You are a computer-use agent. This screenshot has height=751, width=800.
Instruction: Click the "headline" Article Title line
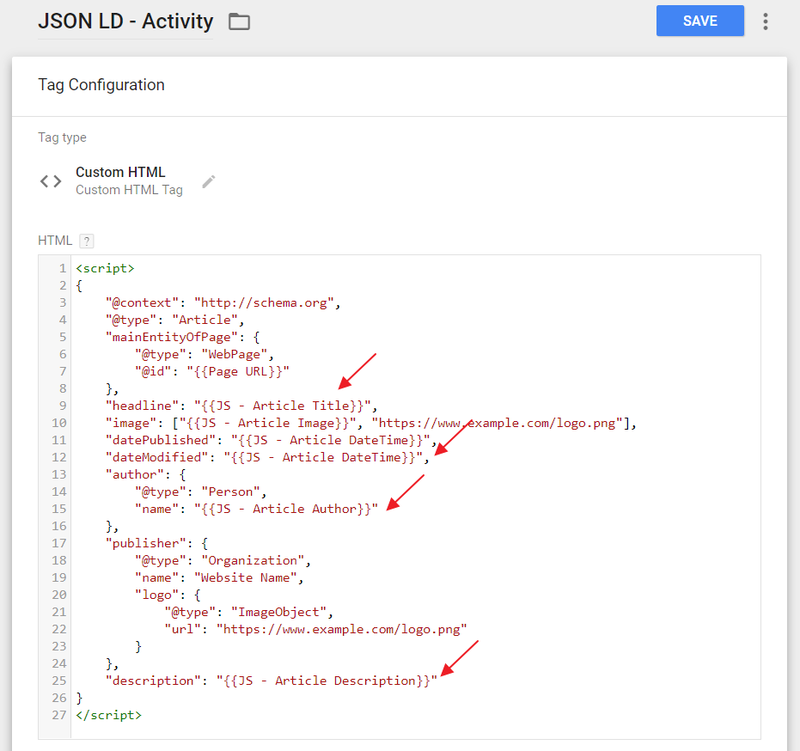tap(241, 406)
